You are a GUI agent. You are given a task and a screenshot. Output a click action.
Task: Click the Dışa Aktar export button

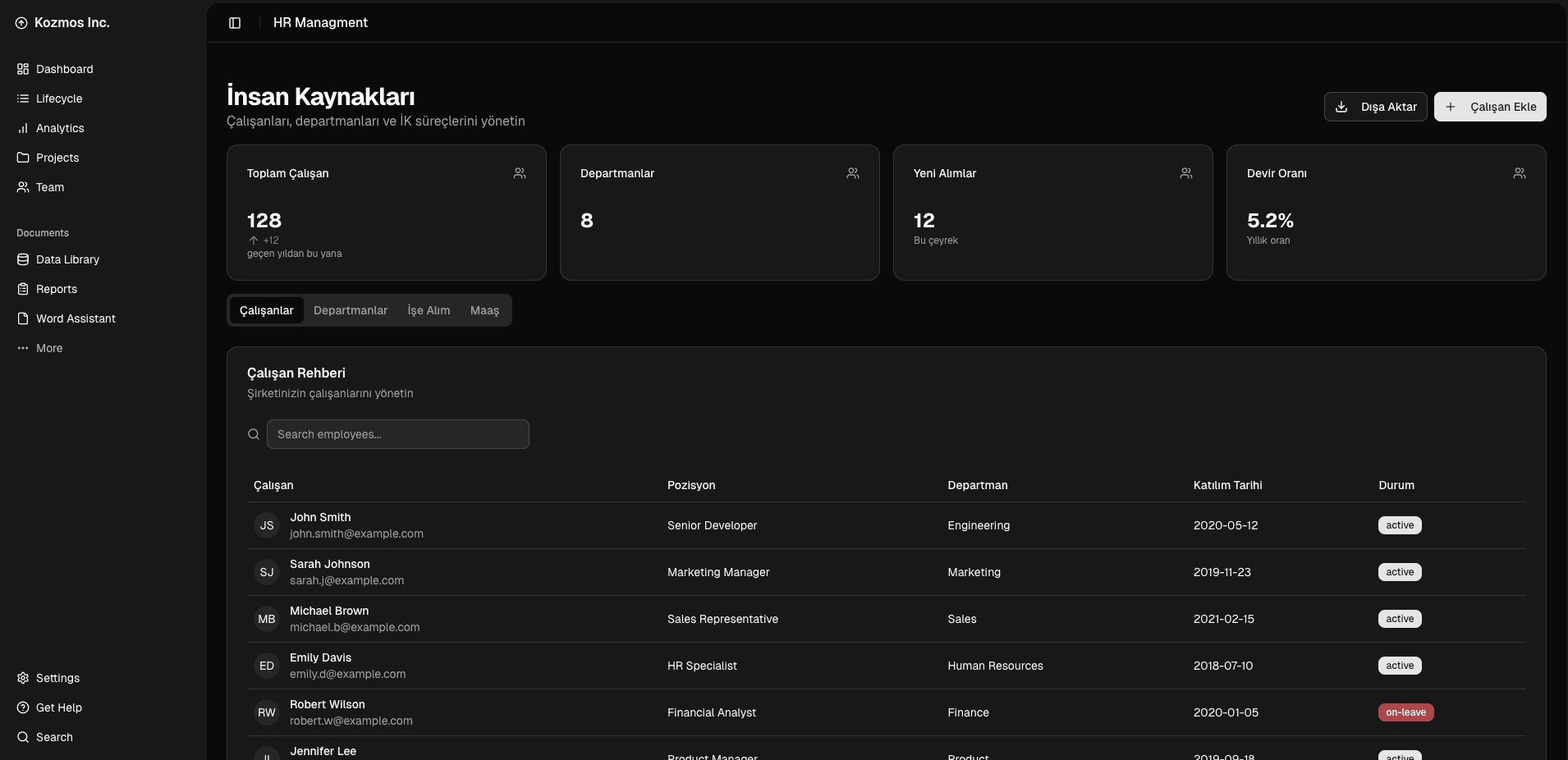coord(1376,107)
